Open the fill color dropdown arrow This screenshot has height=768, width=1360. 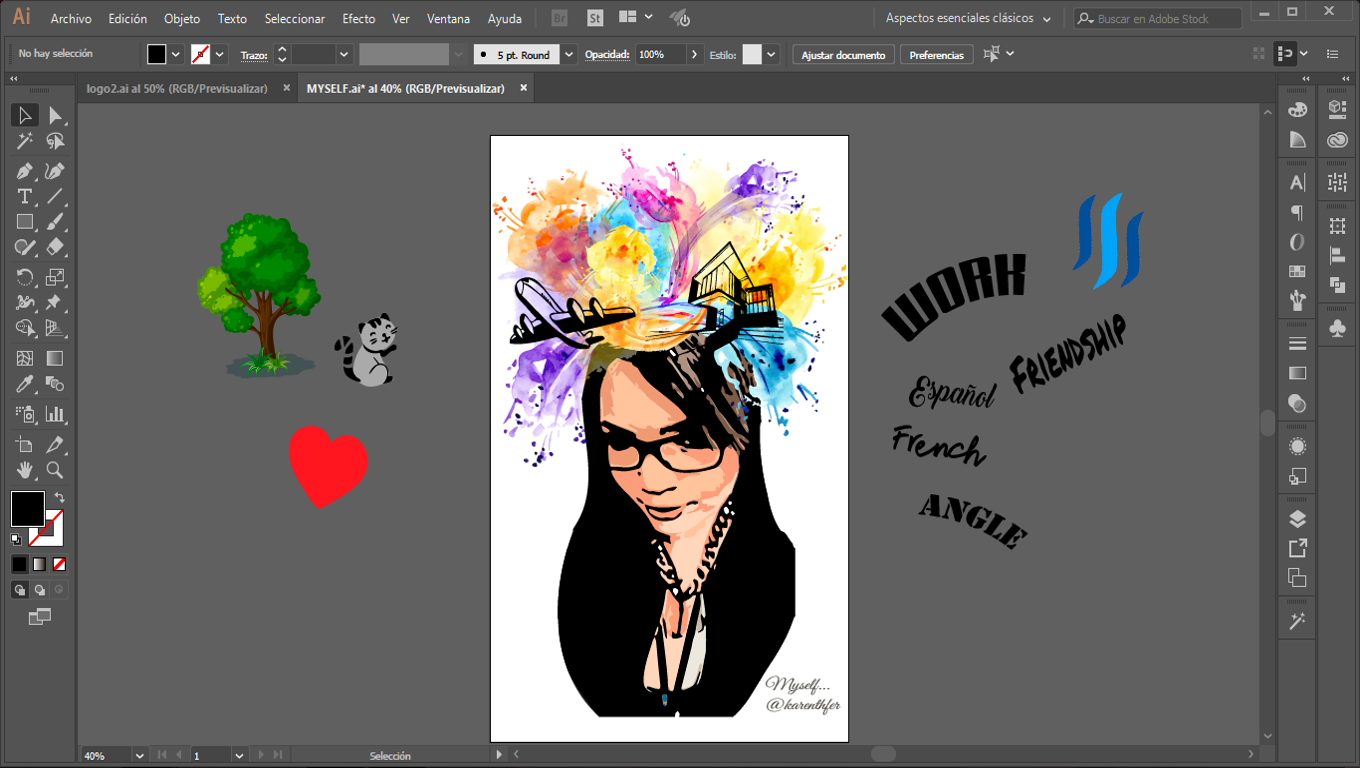(x=176, y=55)
